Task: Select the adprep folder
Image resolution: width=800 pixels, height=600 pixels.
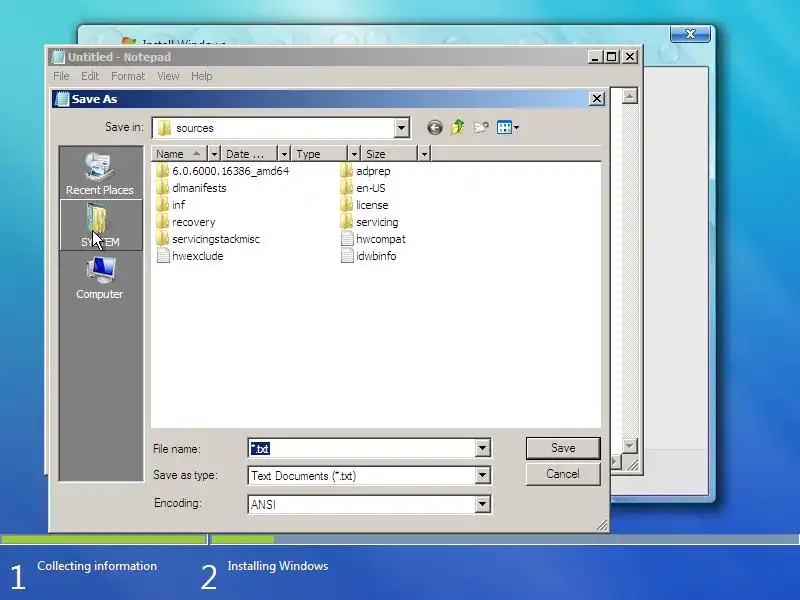Action: (x=365, y=171)
